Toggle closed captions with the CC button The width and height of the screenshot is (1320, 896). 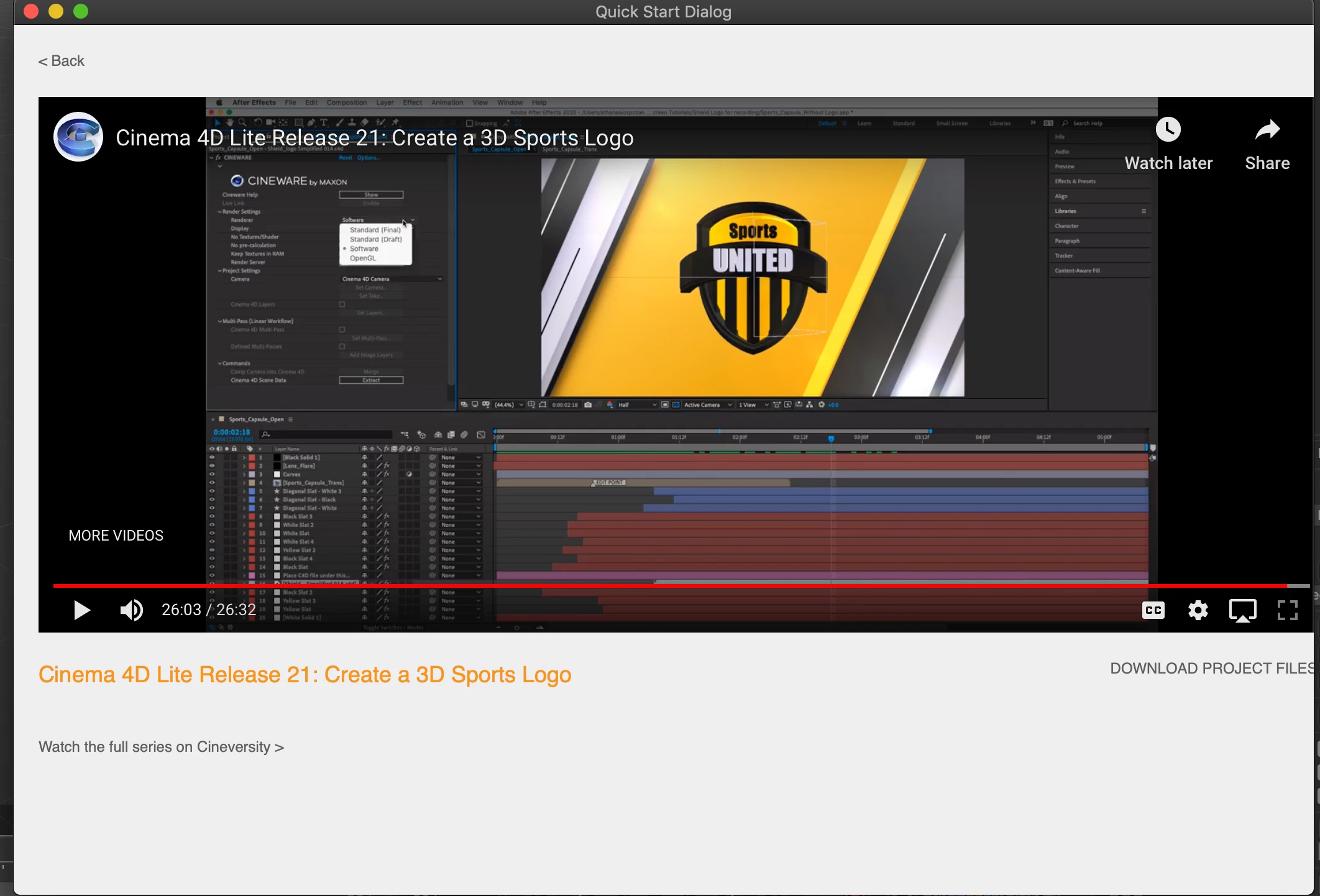[x=1153, y=610]
